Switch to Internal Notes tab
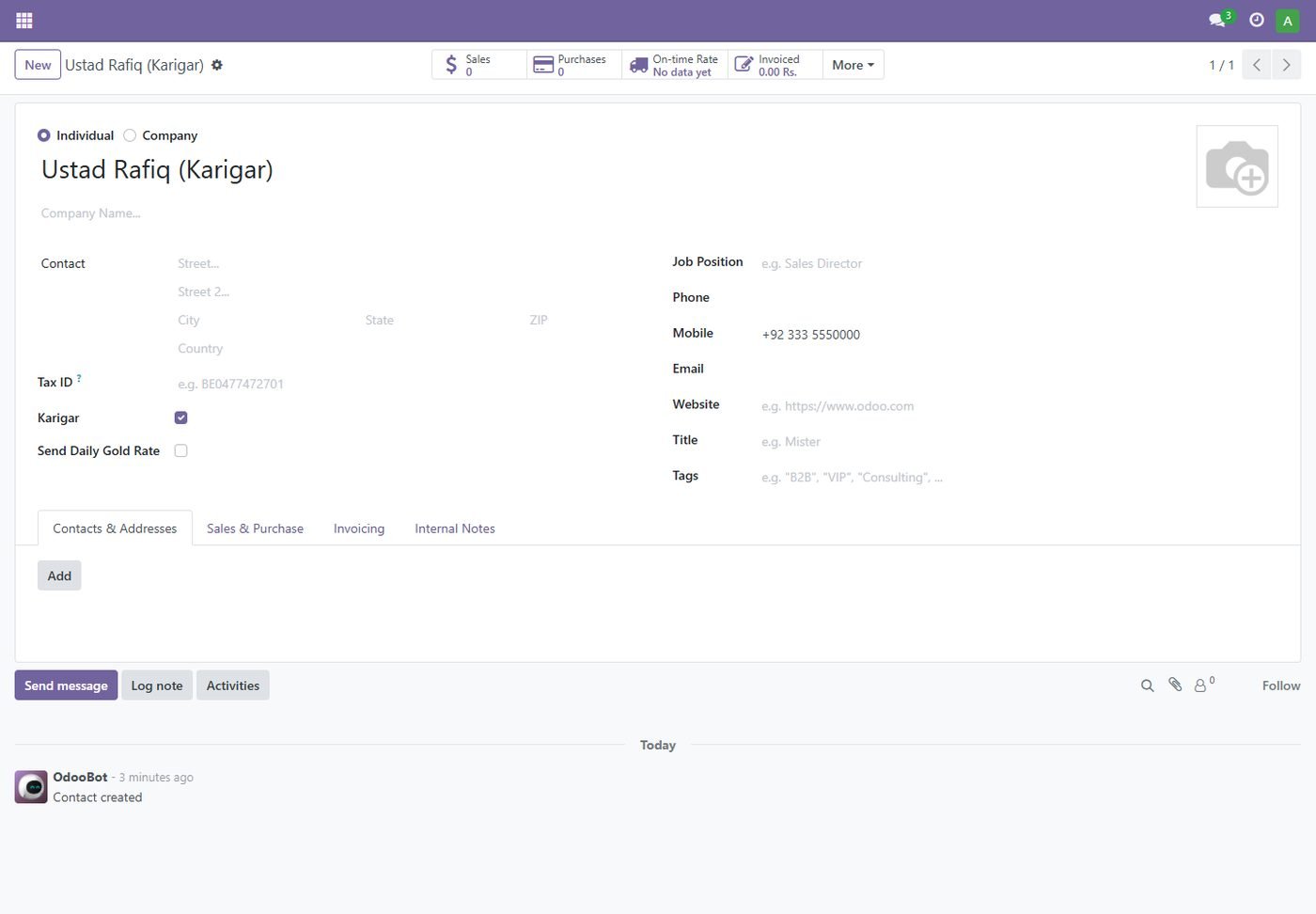The height and width of the screenshot is (914, 1316). [455, 528]
